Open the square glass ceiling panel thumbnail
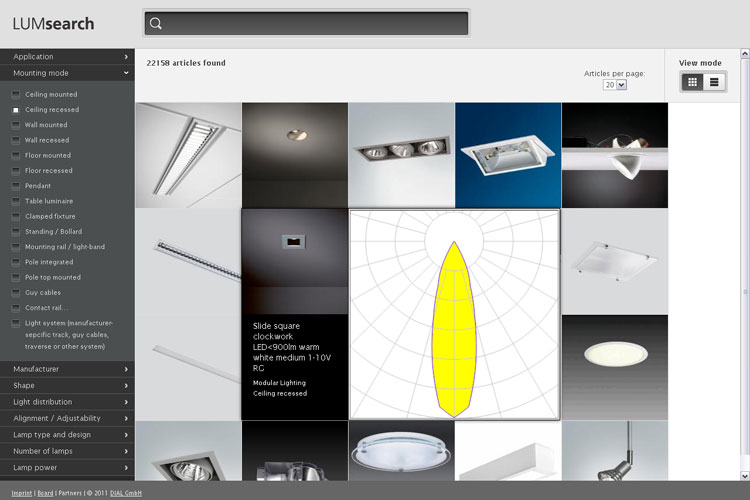 (615, 262)
